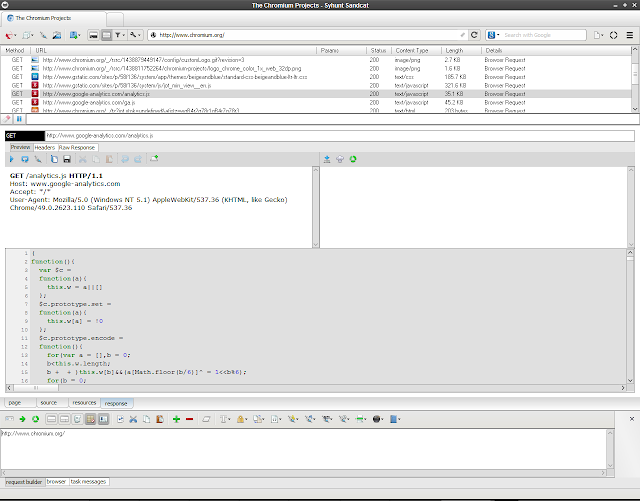
Task: Switch to the Headers tab
Action: click(44, 147)
